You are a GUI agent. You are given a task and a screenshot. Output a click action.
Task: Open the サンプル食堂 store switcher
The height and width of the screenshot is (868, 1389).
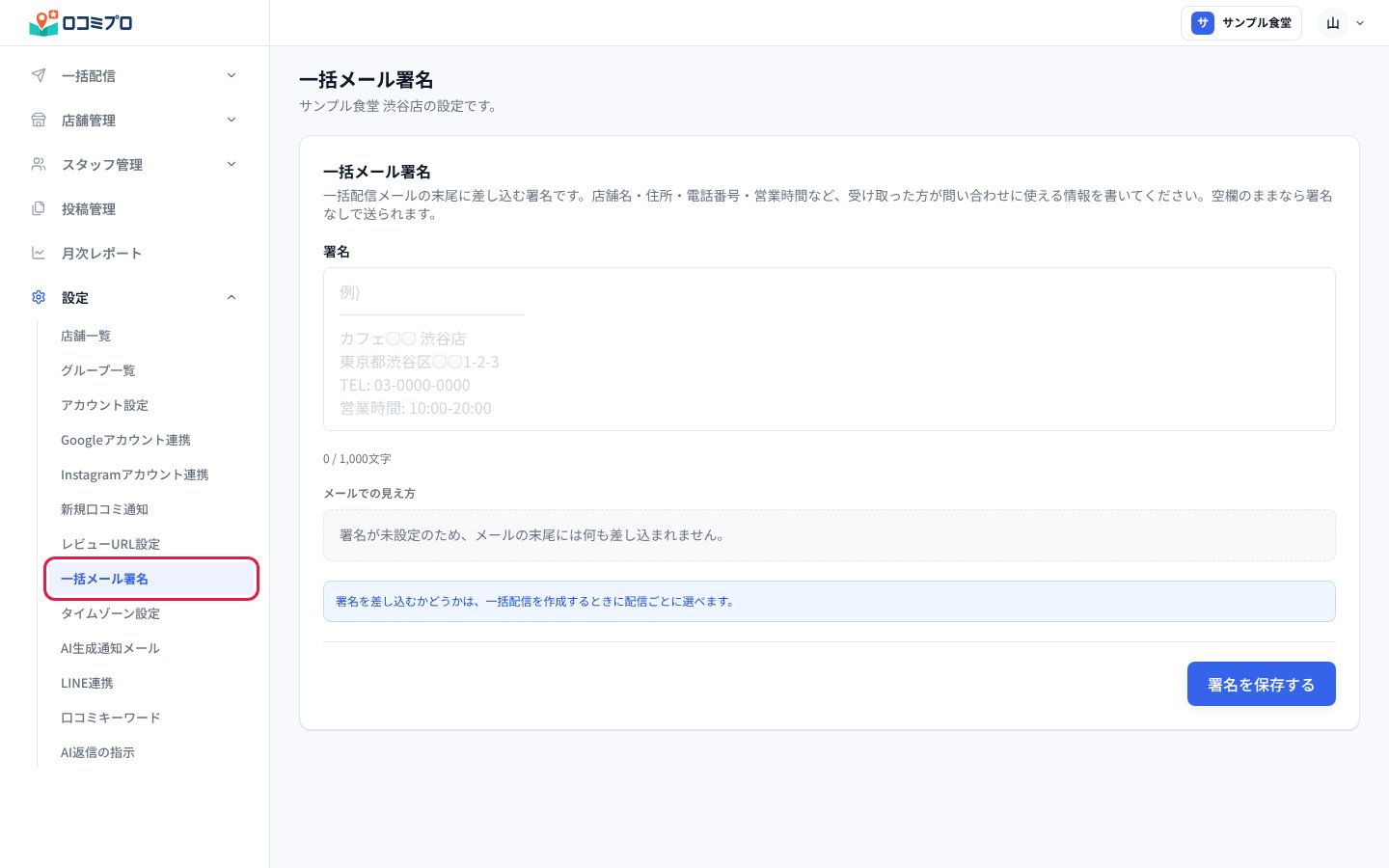(x=1241, y=23)
